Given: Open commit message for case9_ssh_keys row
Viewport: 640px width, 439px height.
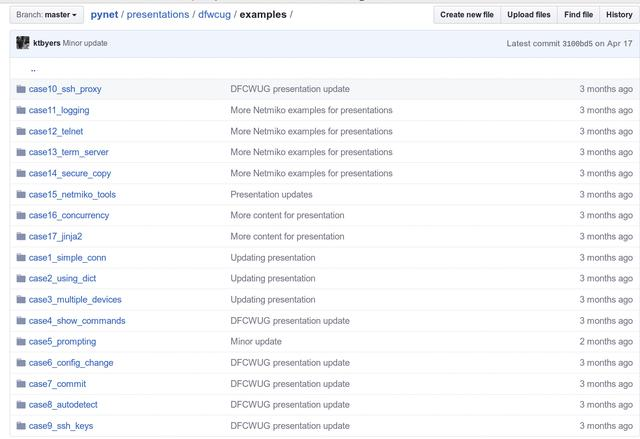Looking at the screenshot, I should tap(290, 426).
